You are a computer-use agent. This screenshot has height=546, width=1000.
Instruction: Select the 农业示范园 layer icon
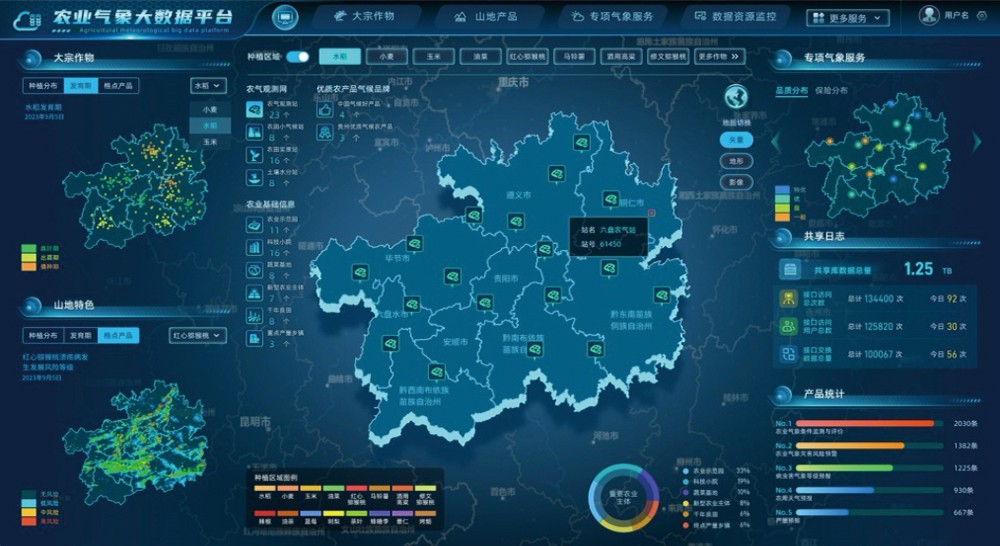tap(254, 225)
